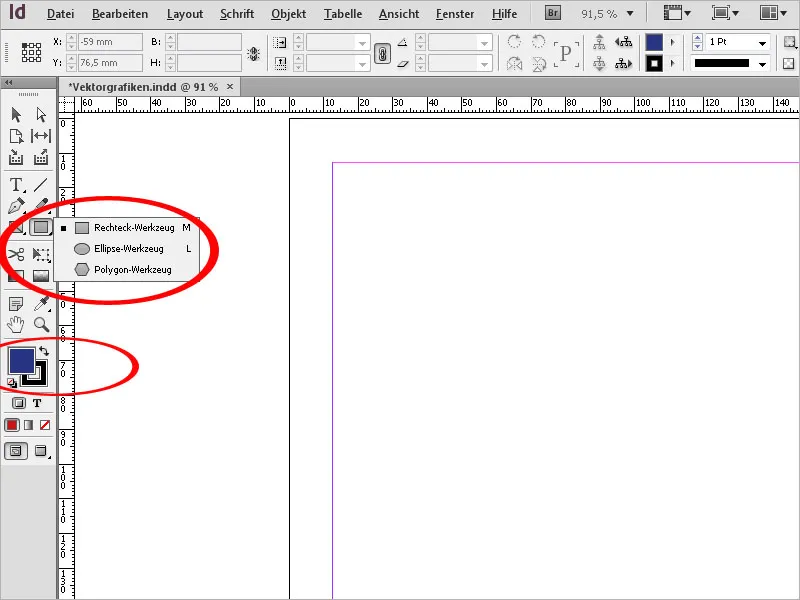Image resolution: width=800 pixels, height=600 pixels.
Task: Toggle formatting affects text
Action: pos(37,403)
